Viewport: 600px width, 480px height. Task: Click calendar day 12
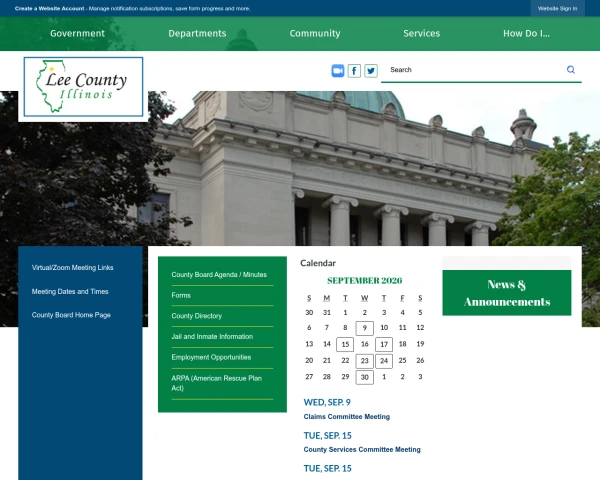pyautogui.click(x=420, y=327)
